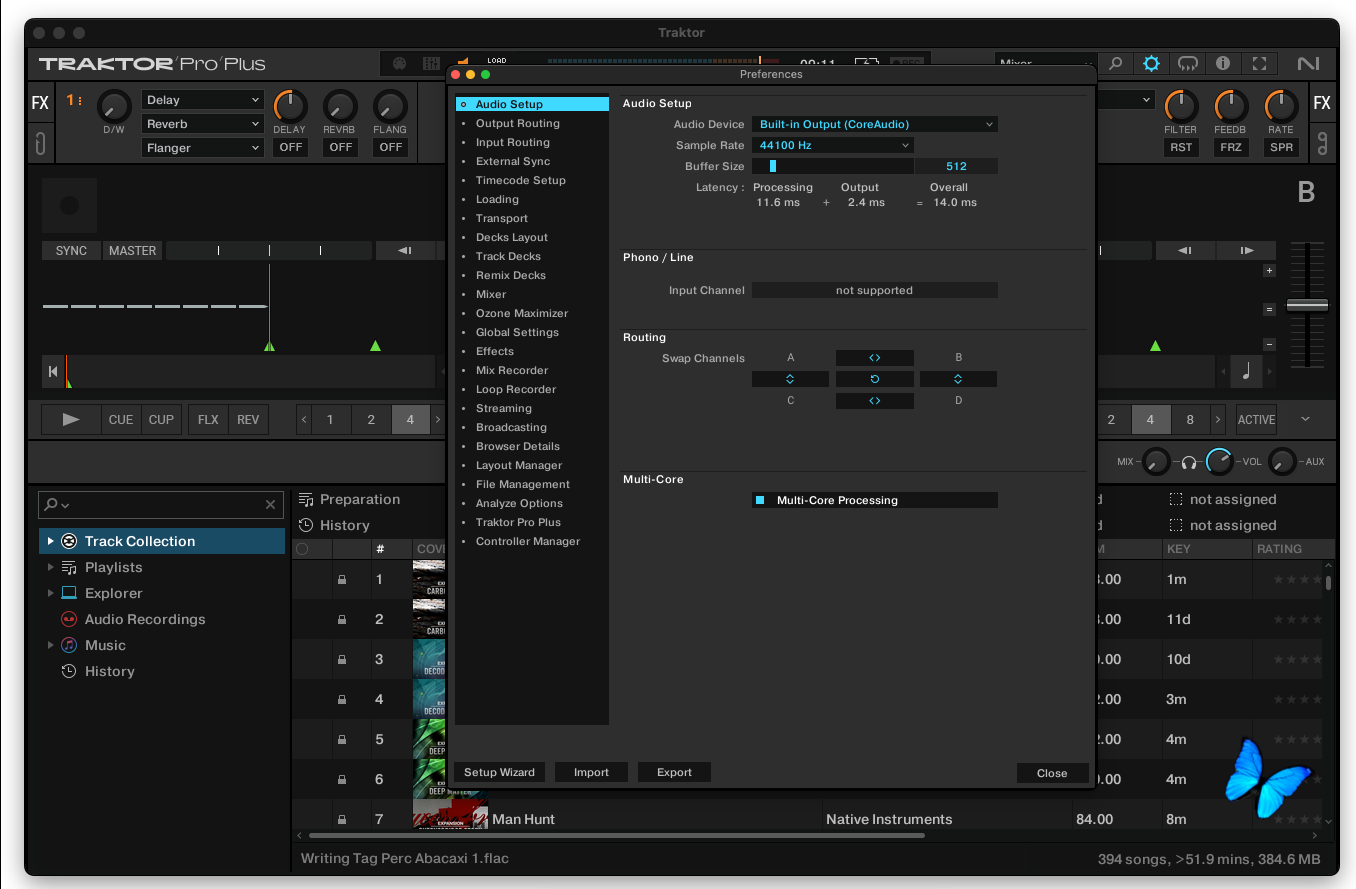
Task: Open the Flanger effect selector dropdown
Action: [203, 148]
